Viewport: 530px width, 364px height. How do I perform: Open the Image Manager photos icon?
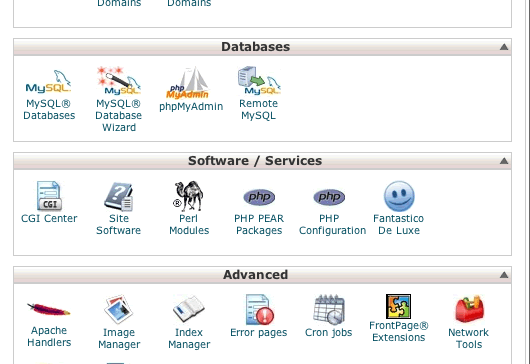coord(119,310)
